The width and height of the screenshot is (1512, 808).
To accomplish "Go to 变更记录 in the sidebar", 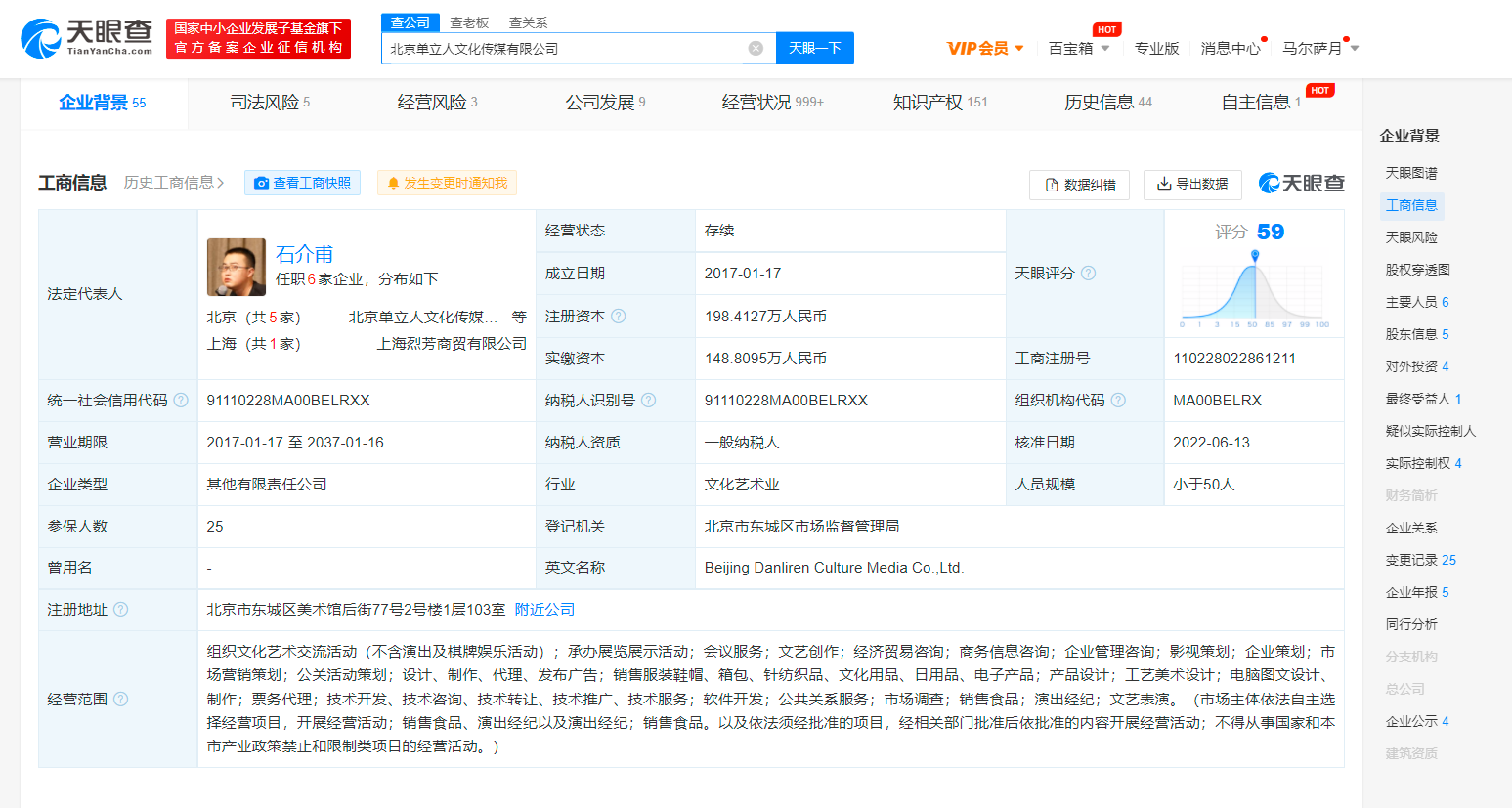I will coord(1420,560).
